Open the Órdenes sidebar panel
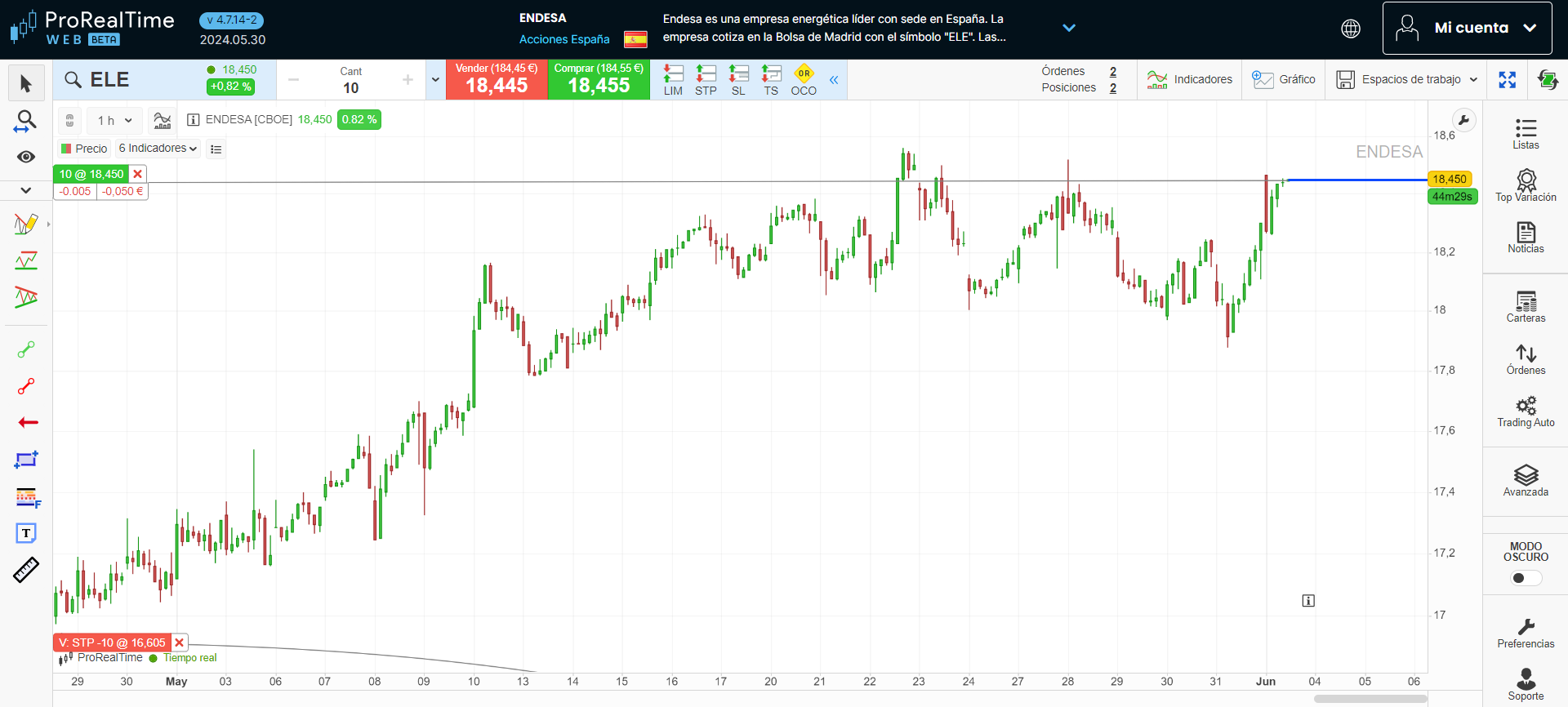 coord(1526,359)
